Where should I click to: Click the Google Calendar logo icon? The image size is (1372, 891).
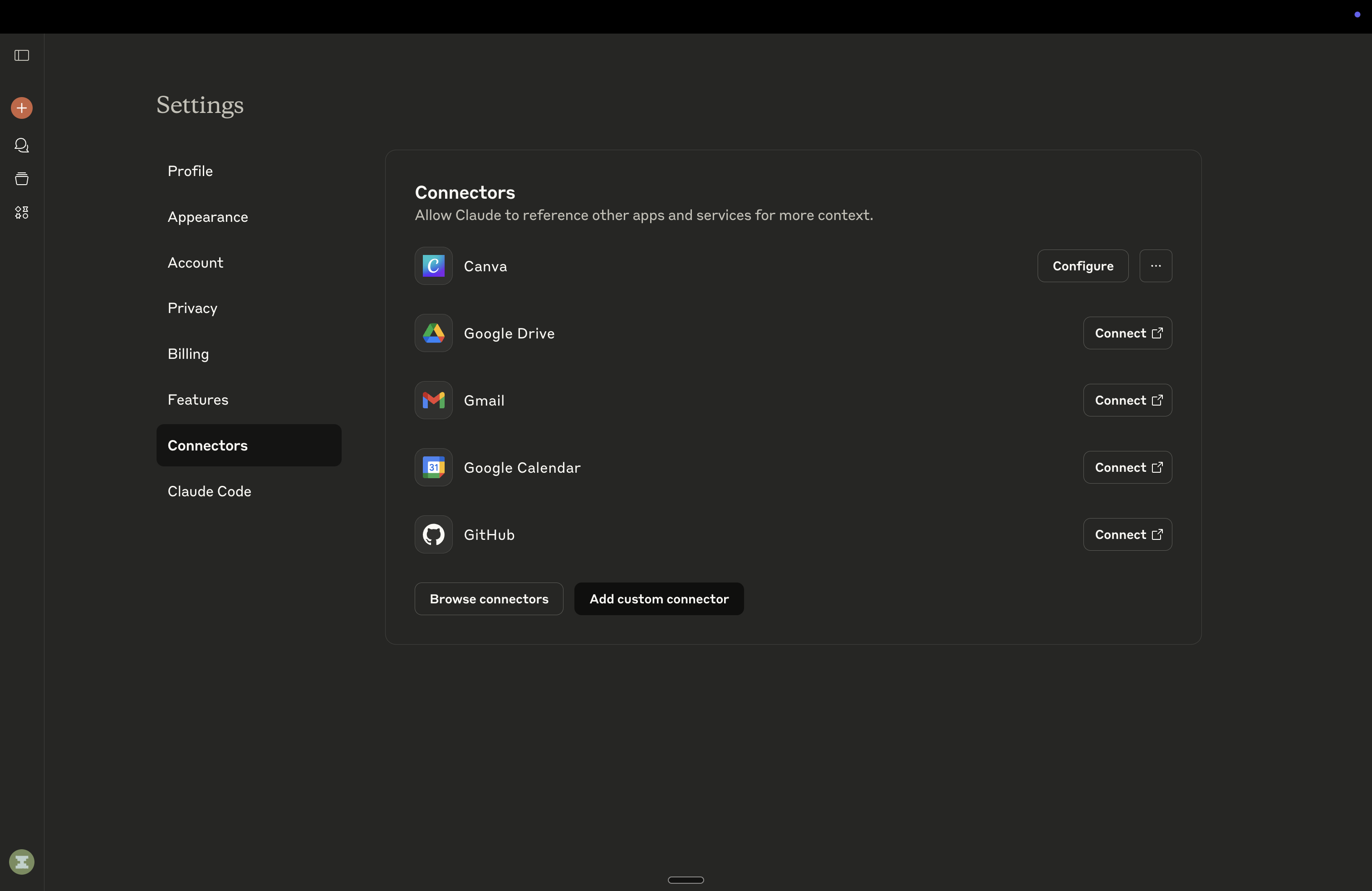coord(433,467)
